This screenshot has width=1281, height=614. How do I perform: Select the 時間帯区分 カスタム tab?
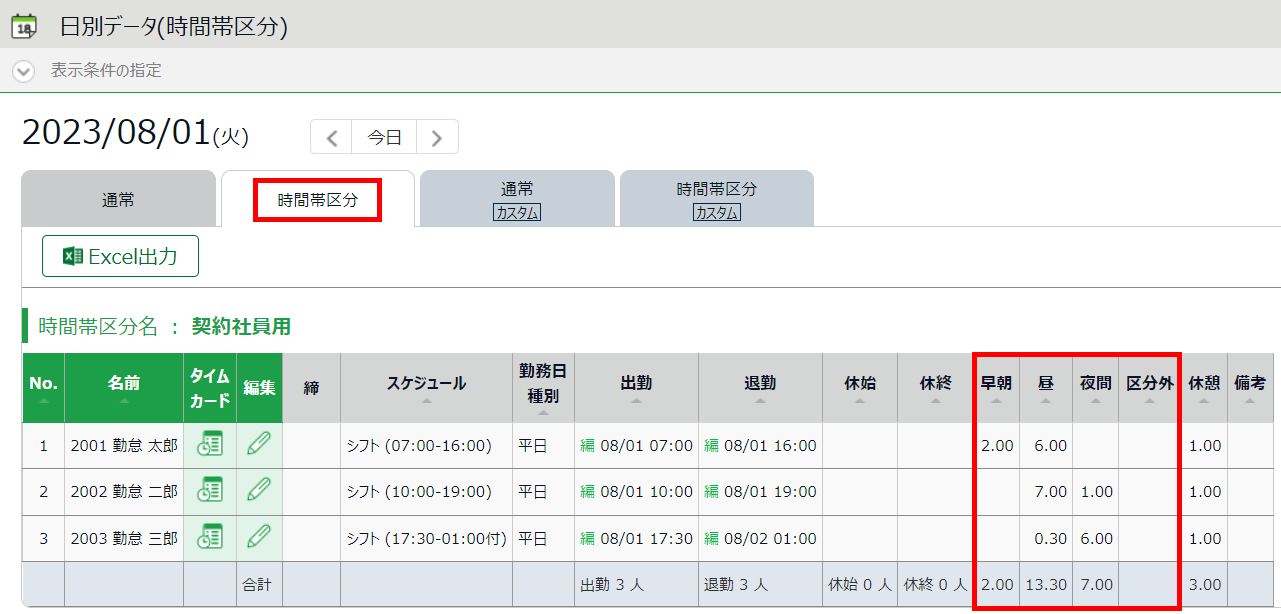[x=716, y=200]
